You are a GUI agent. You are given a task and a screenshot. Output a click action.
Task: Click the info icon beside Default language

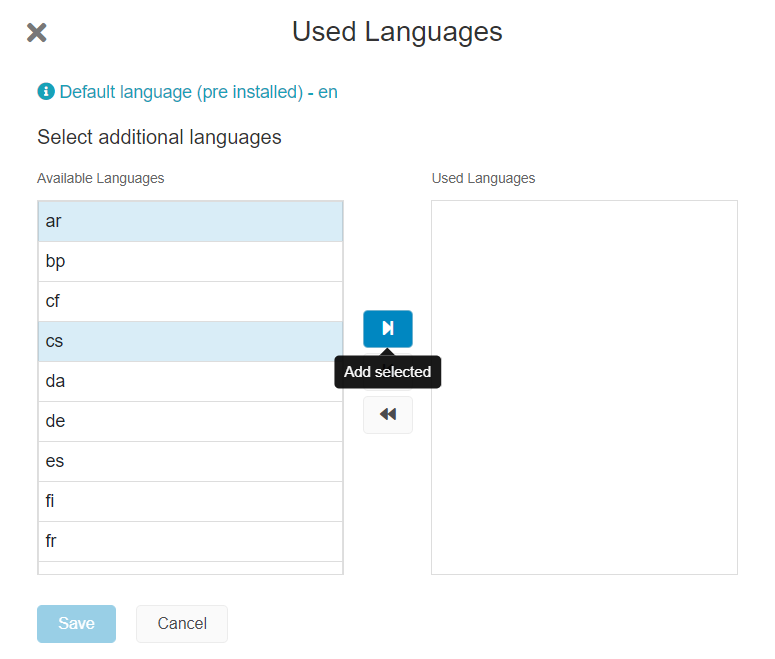46,91
